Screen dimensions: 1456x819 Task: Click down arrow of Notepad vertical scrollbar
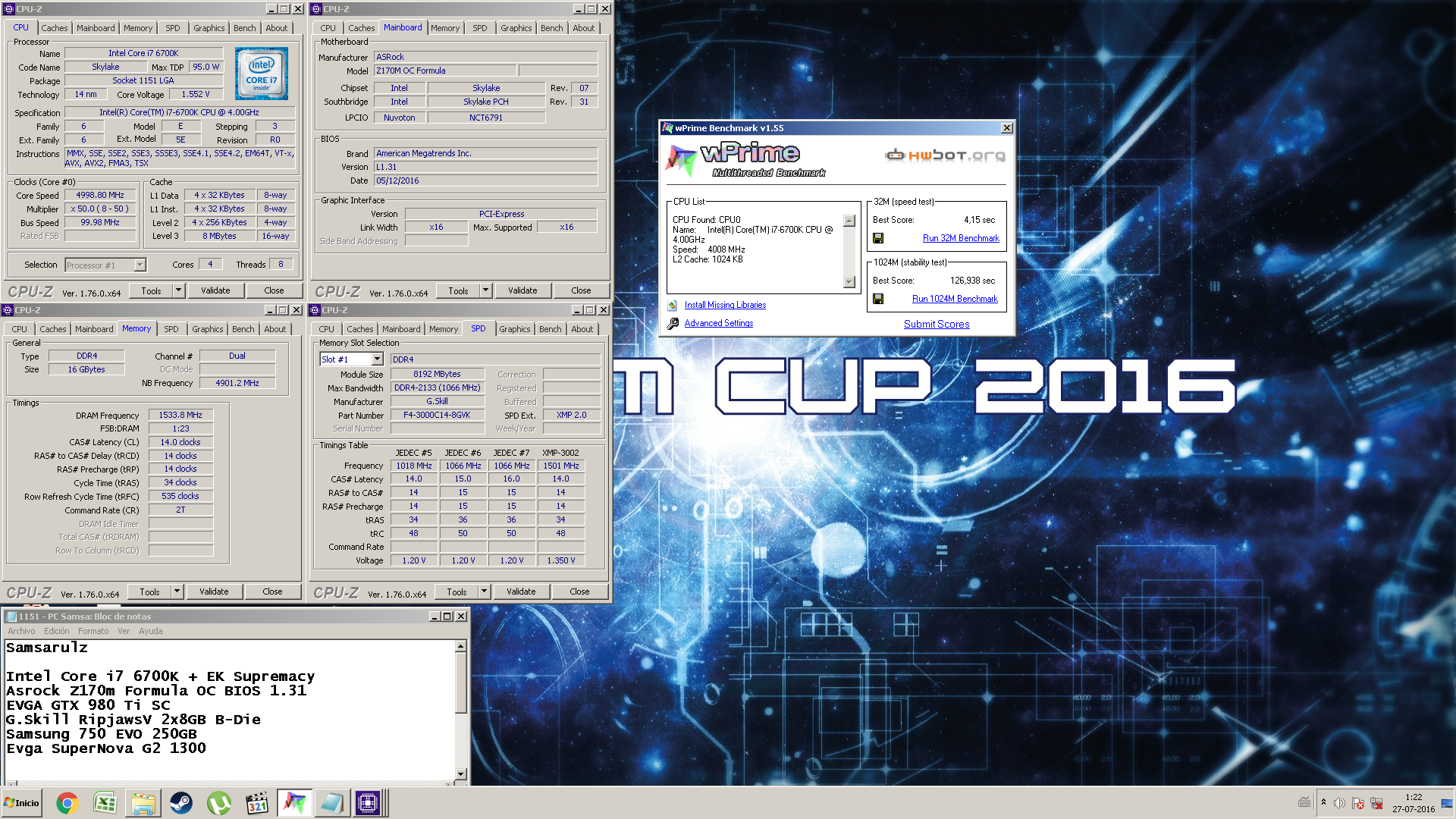pyautogui.click(x=460, y=774)
